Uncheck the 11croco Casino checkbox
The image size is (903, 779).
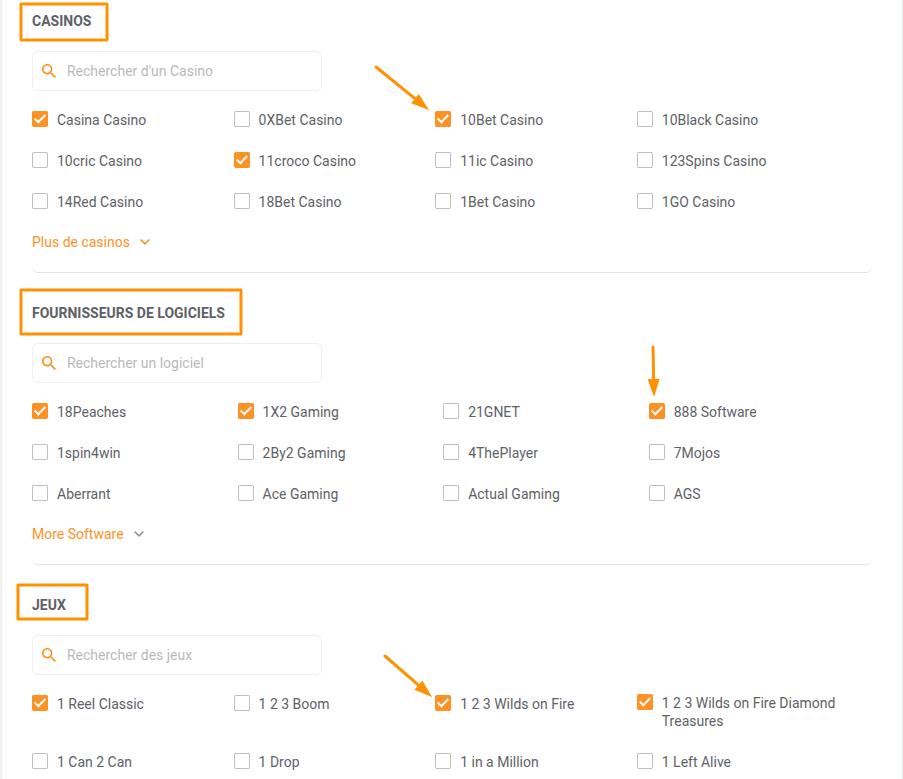click(x=242, y=160)
